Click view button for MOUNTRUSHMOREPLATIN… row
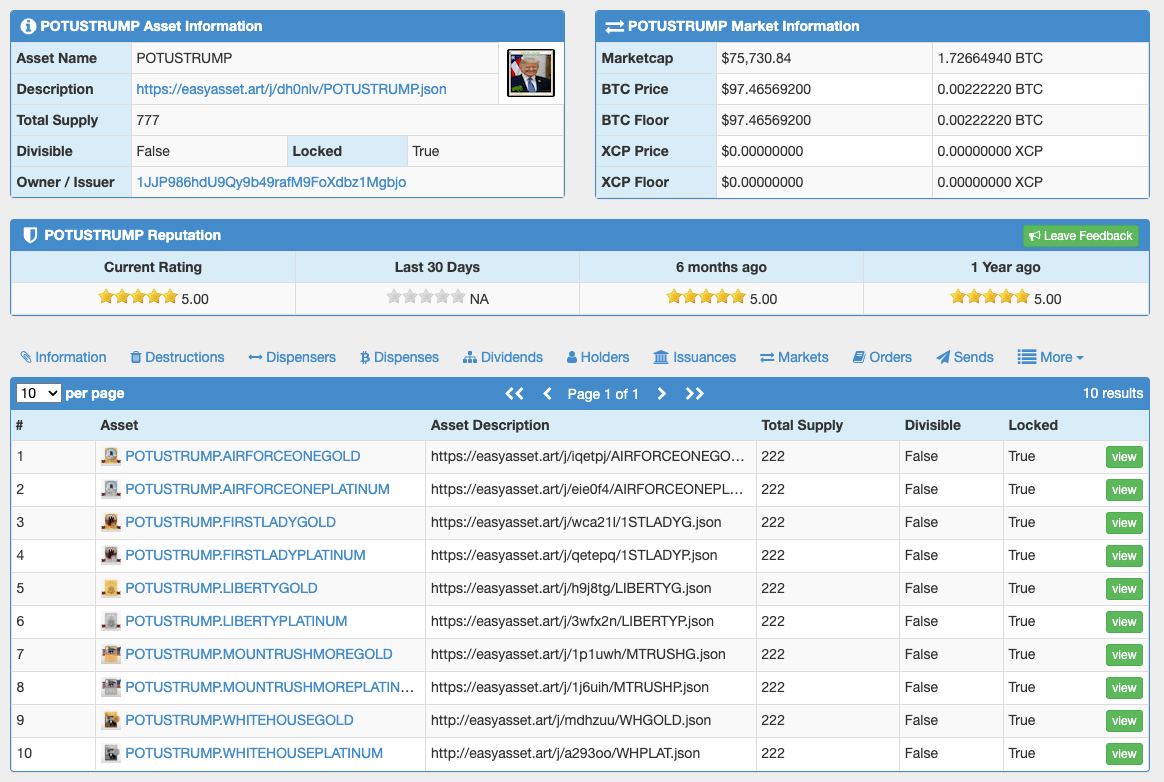Screen dimensions: 1164x782 point(1124,688)
